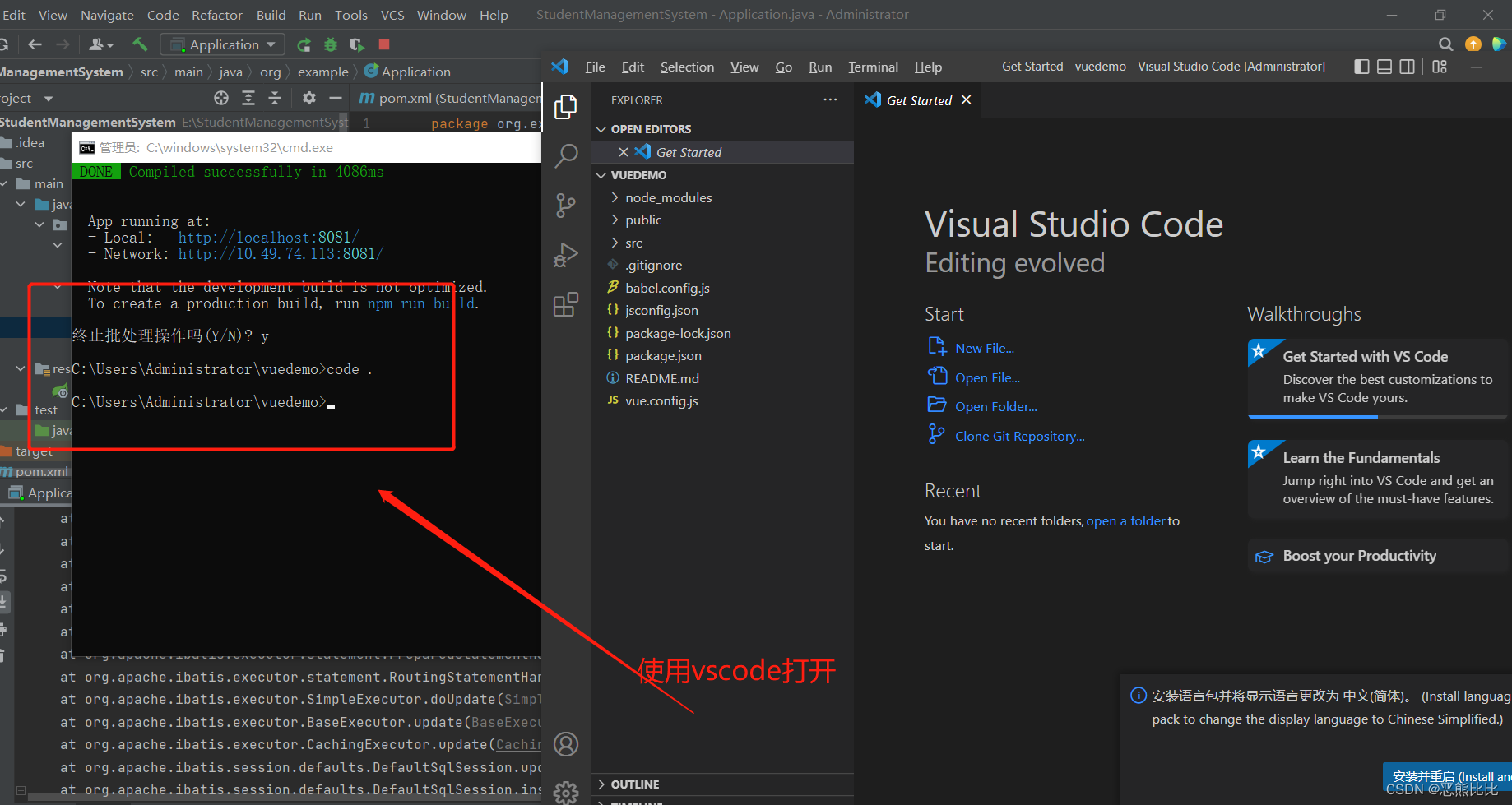This screenshot has height=805, width=1512.
Task: Click Collapse All icon in Project panel
Action: coord(275,98)
